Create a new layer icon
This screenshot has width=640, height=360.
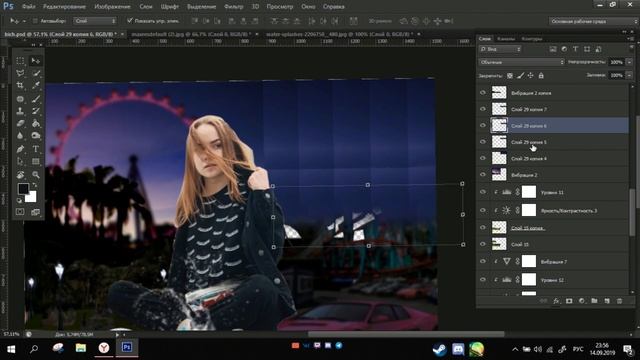(x=607, y=301)
